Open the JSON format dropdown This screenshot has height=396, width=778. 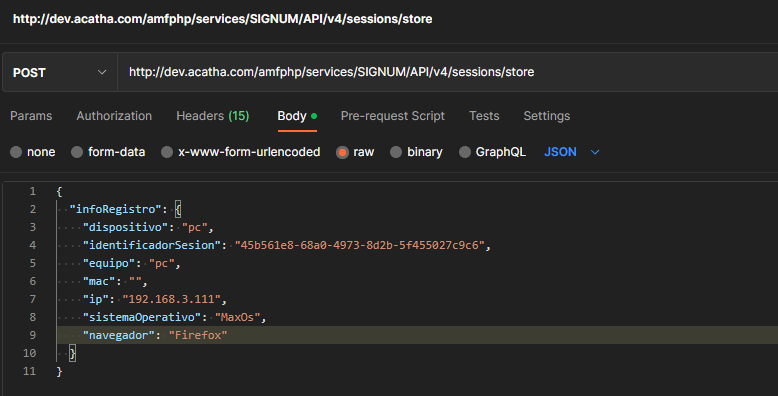[x=572, y=152]
